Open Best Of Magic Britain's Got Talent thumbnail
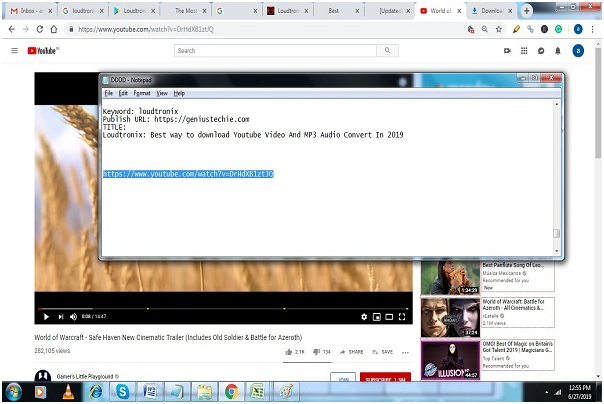 pyautogui.click(x=450, y=360)
